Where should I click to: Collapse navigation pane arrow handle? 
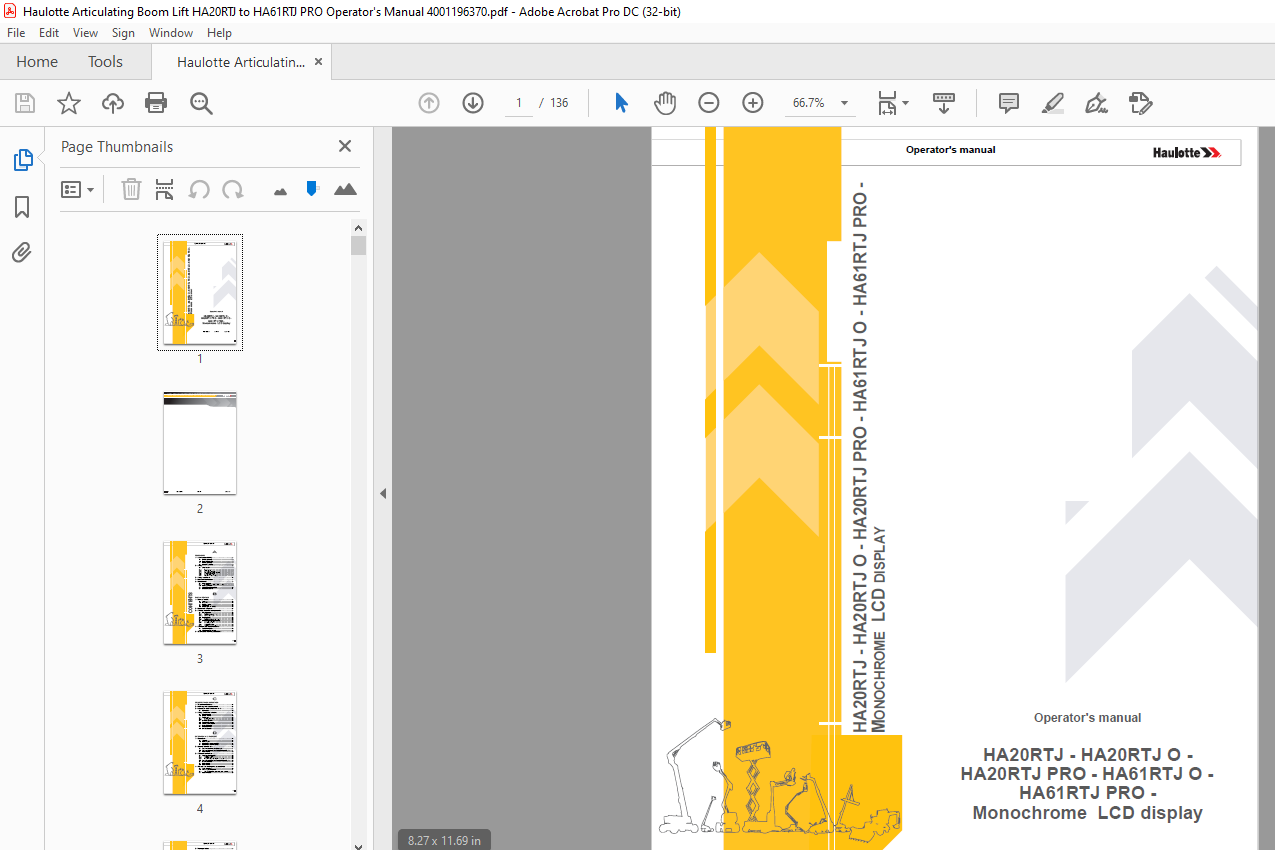(x=383, y=493)
